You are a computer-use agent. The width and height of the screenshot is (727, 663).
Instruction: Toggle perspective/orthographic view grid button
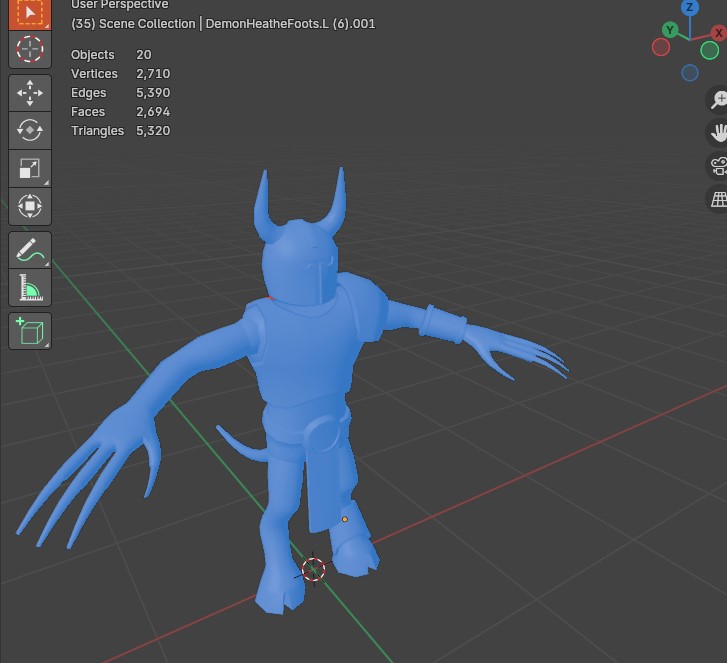[x=718, y=198]
